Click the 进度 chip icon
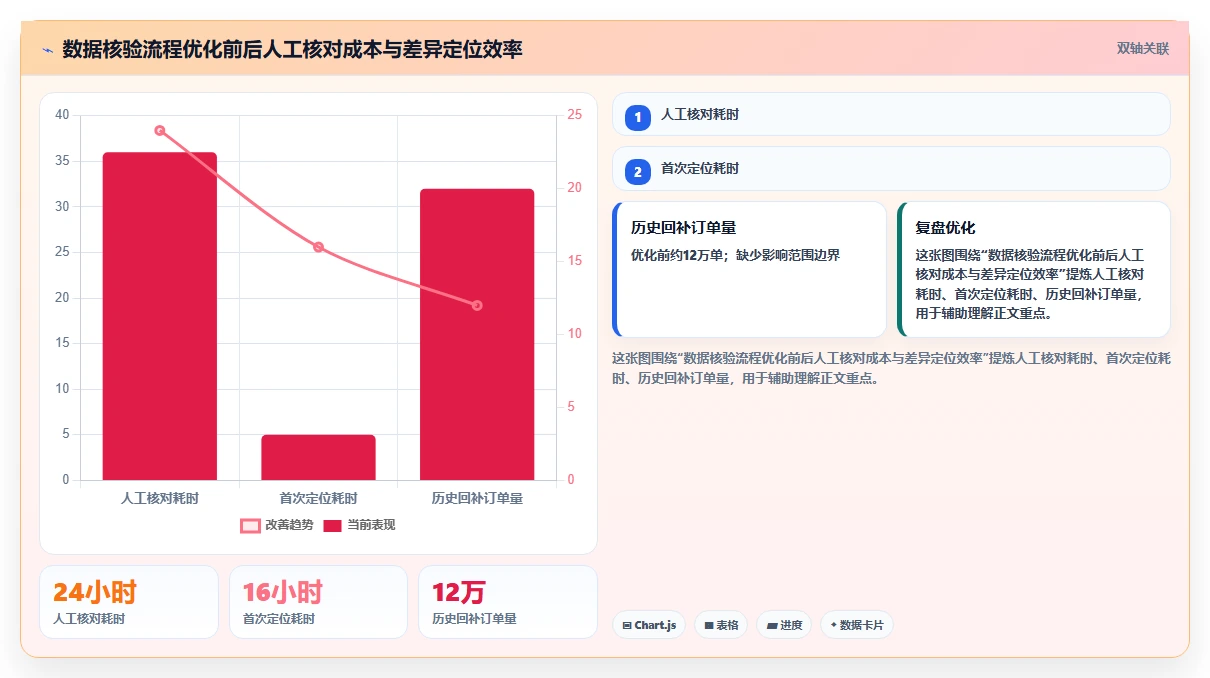The image size is (1210, 678). pos(772,625)
